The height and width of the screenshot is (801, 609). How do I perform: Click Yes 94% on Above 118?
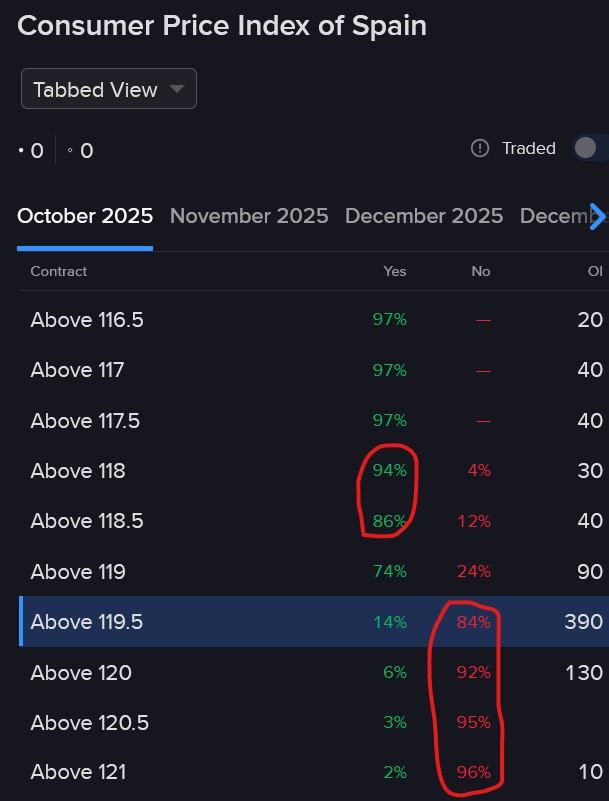(x=390, y=470)
